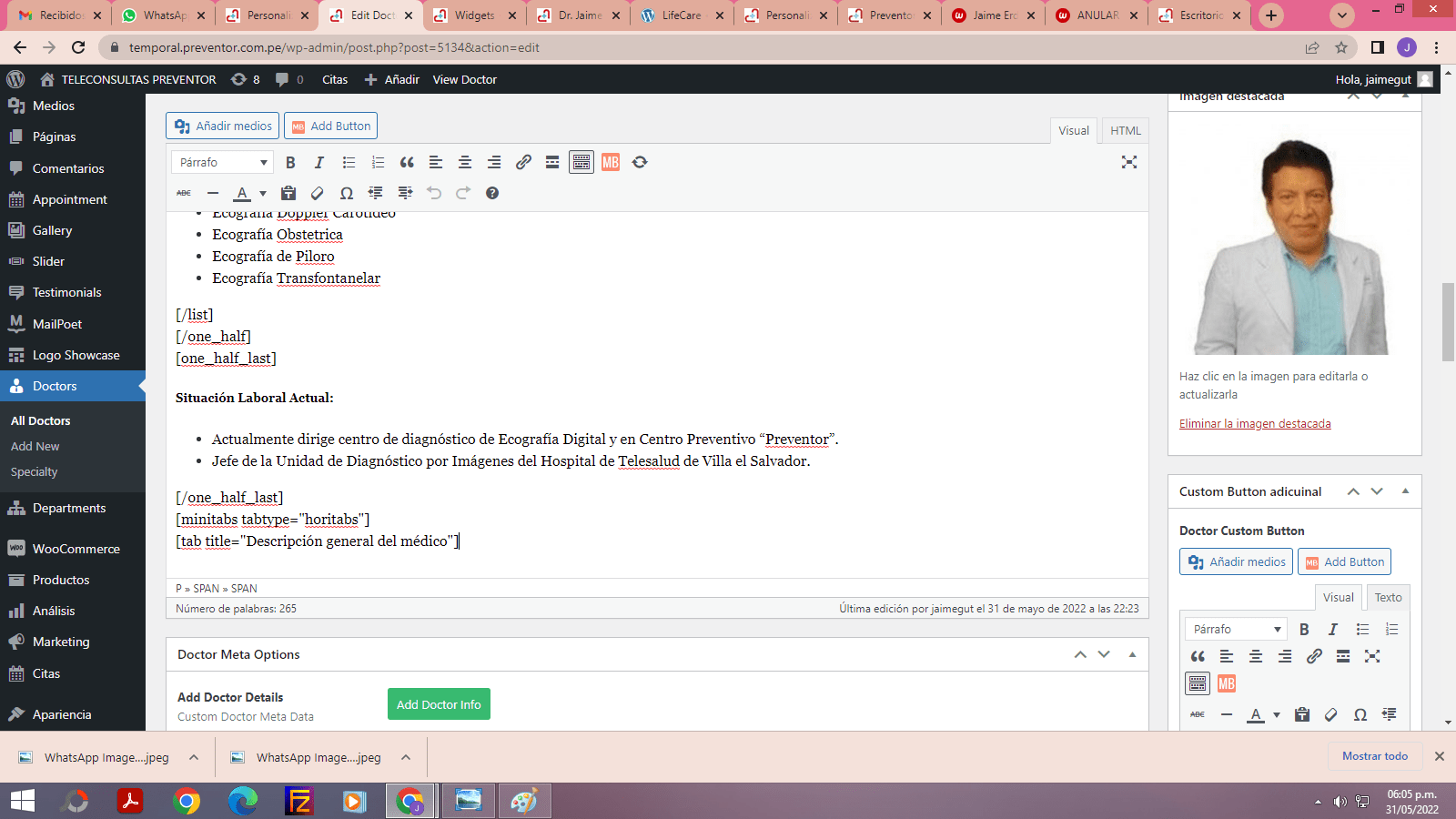The image size is (1456, 819).
Task: Open special character omega in main editor
Action: [x=347, y=193]
